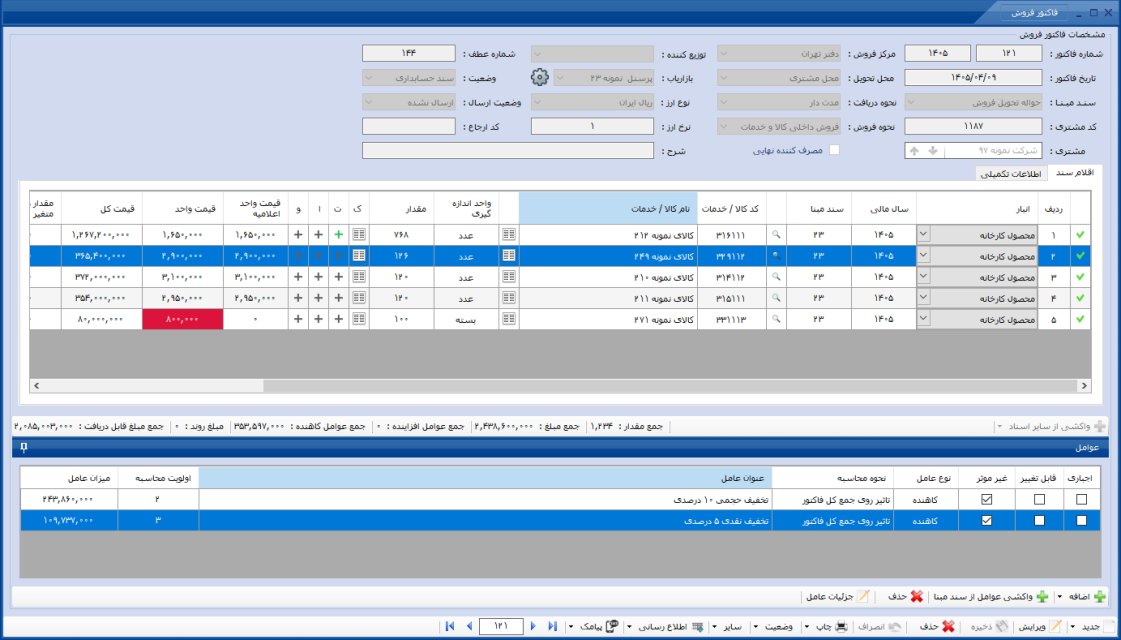The image size is (1121, 640).
Task: Click green plus icon in row 1
Action: tap(338, 235)
